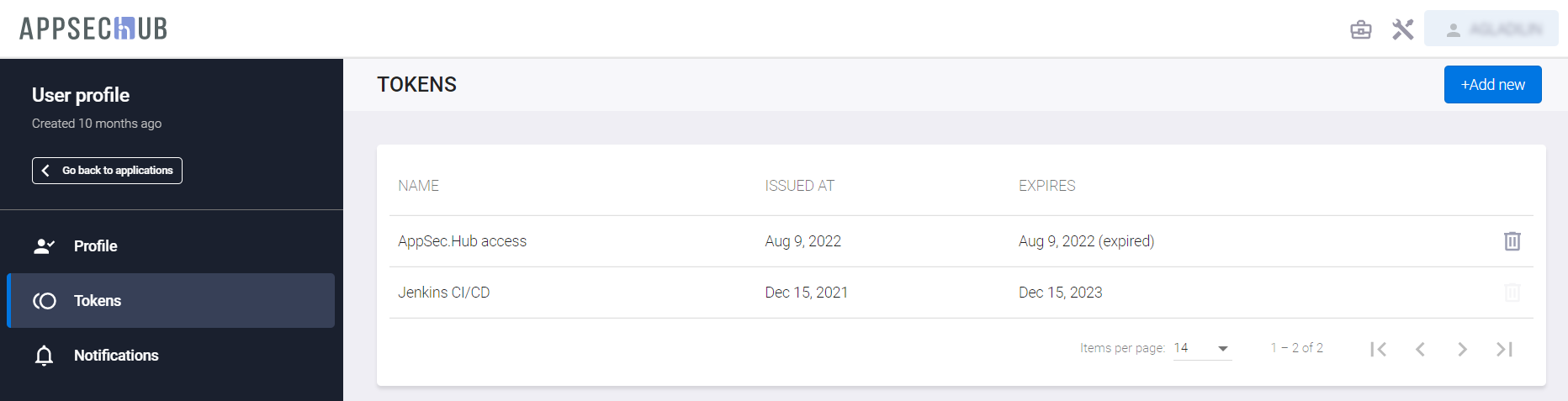The image size is (1568, 401).
Task: Click the NAME column header
Action: tap(418, 186)
